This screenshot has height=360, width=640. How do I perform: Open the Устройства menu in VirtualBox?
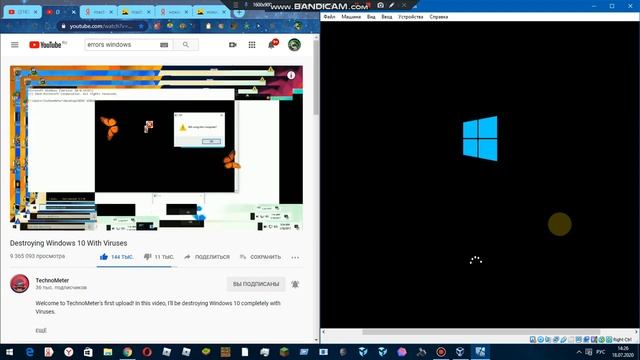[411, 17]
